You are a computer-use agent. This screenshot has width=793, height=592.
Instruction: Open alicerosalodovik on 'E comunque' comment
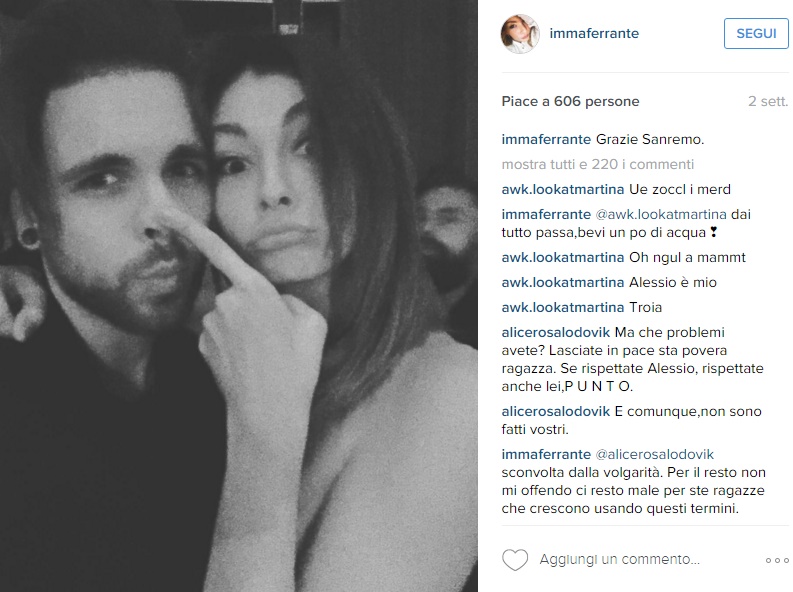pos(556,412)
